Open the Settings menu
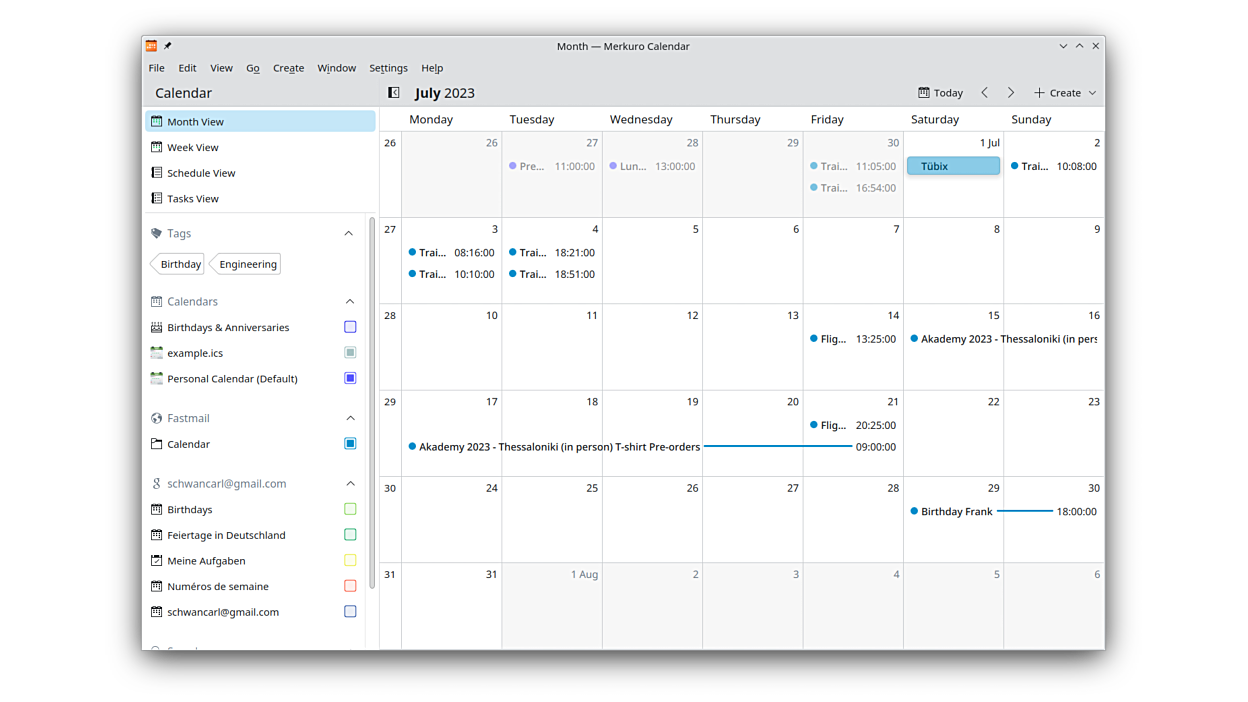The height and width of the screenshot is (702, 1248). coord(388,68)
